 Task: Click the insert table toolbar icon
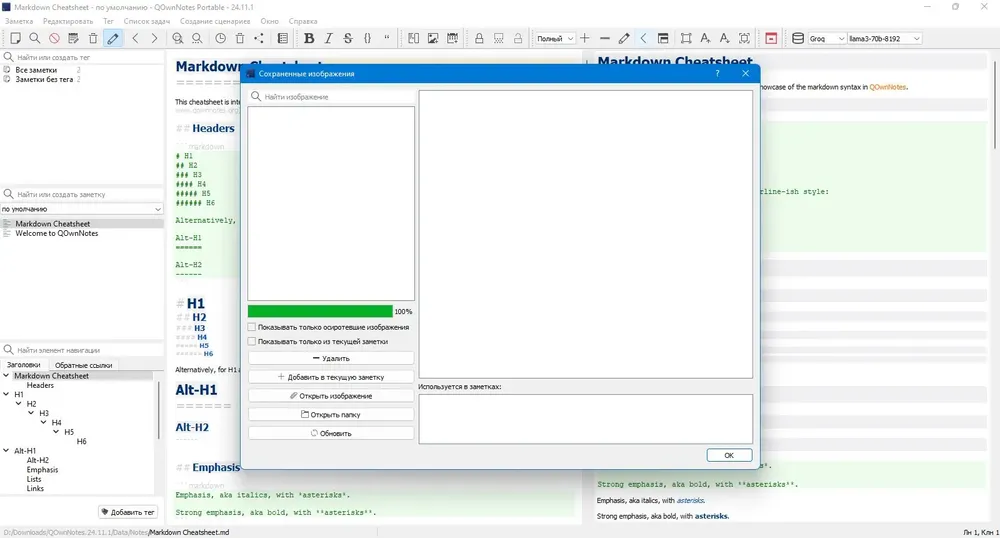pyautogui.click(x=452, y=38)
